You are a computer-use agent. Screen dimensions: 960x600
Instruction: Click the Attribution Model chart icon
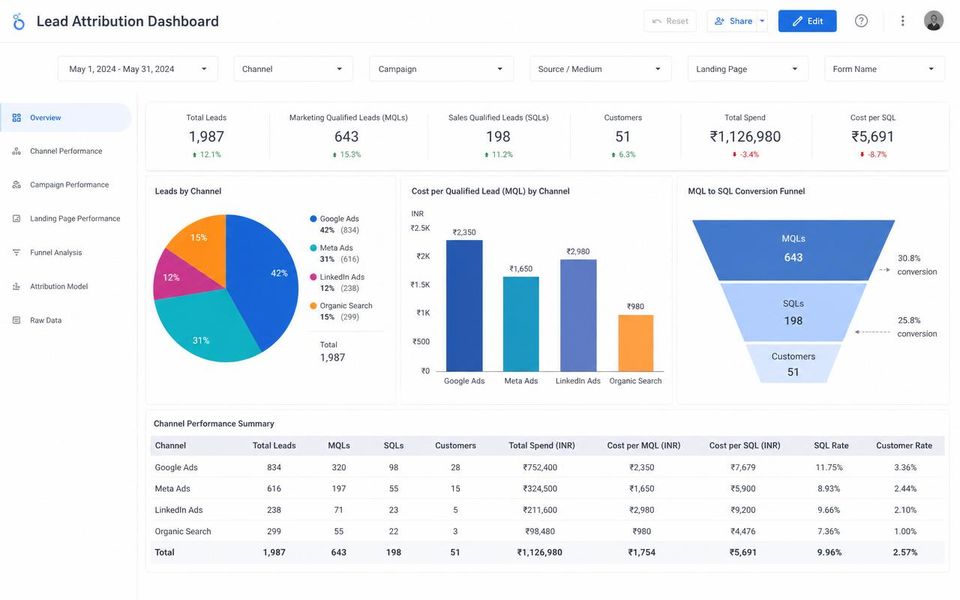click(x=17, y=287)
